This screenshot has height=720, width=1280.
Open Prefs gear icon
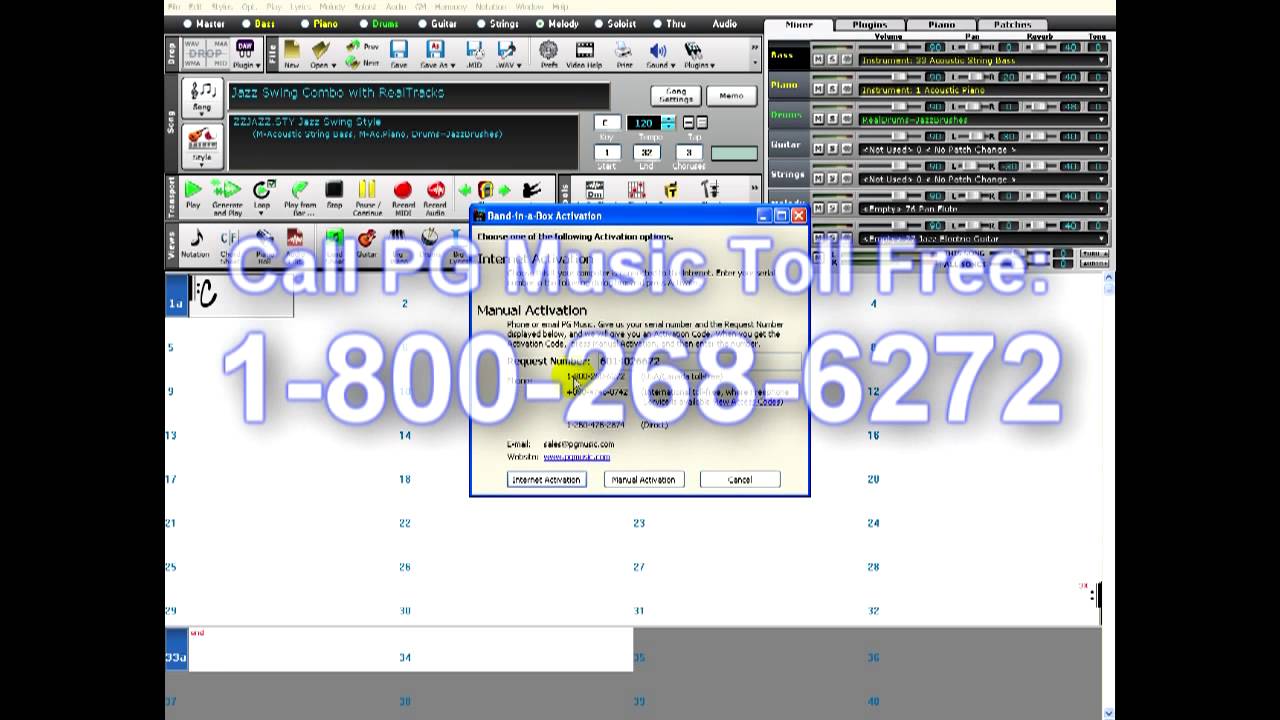(549, 54)
